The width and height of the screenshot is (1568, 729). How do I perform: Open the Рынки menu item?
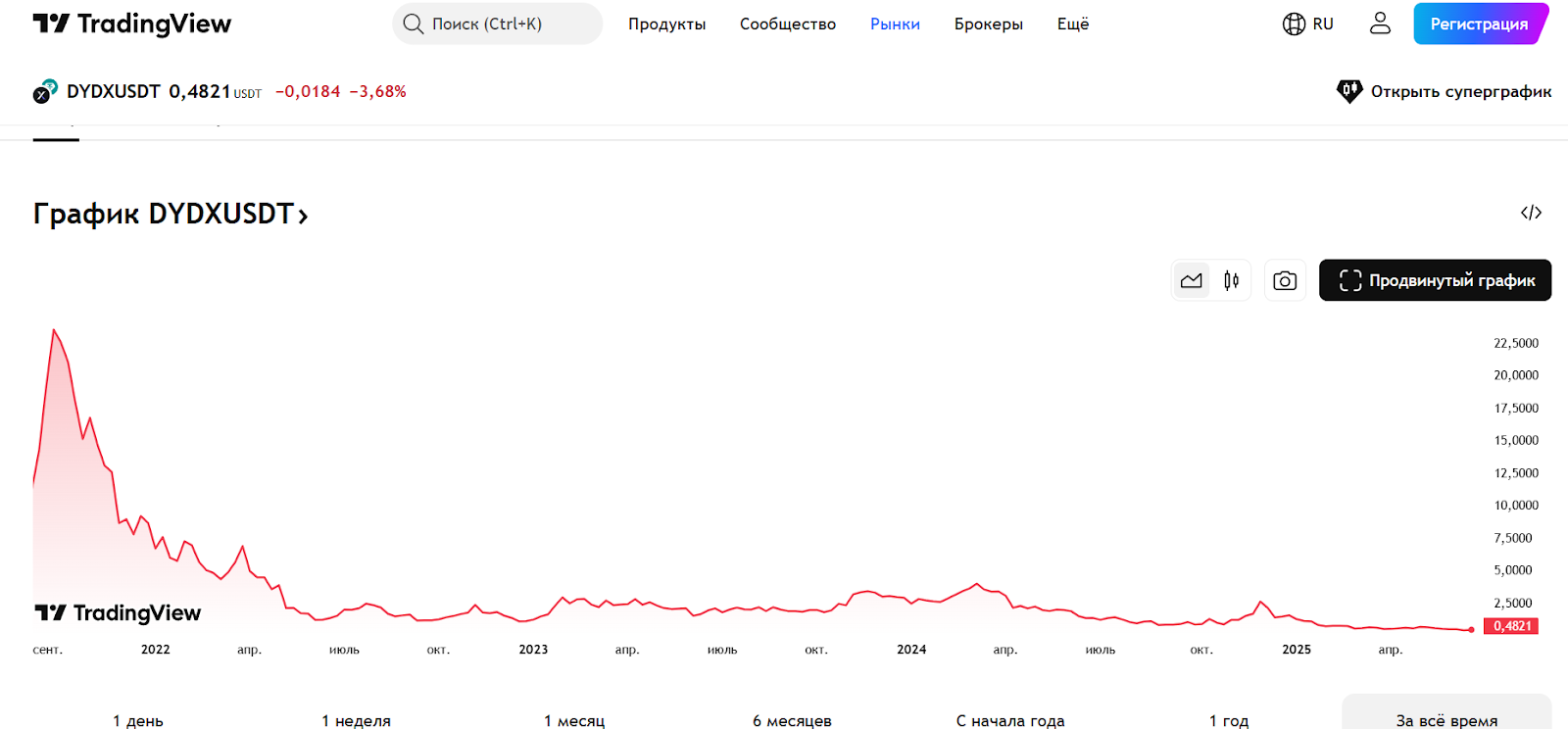[895, 24]
